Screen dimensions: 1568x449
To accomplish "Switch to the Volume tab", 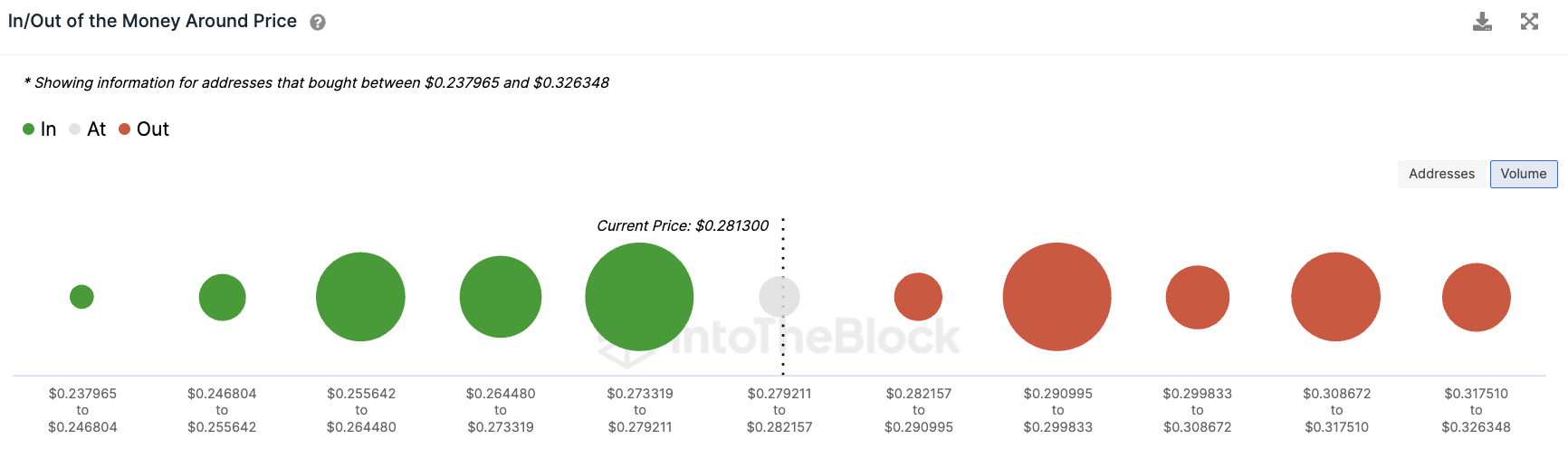I will (1524, 174).
